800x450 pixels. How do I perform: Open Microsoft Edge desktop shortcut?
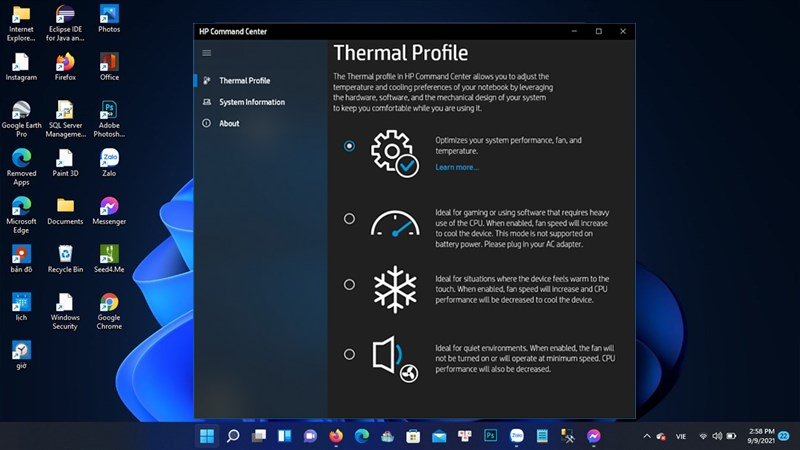(x=21, y=215)
